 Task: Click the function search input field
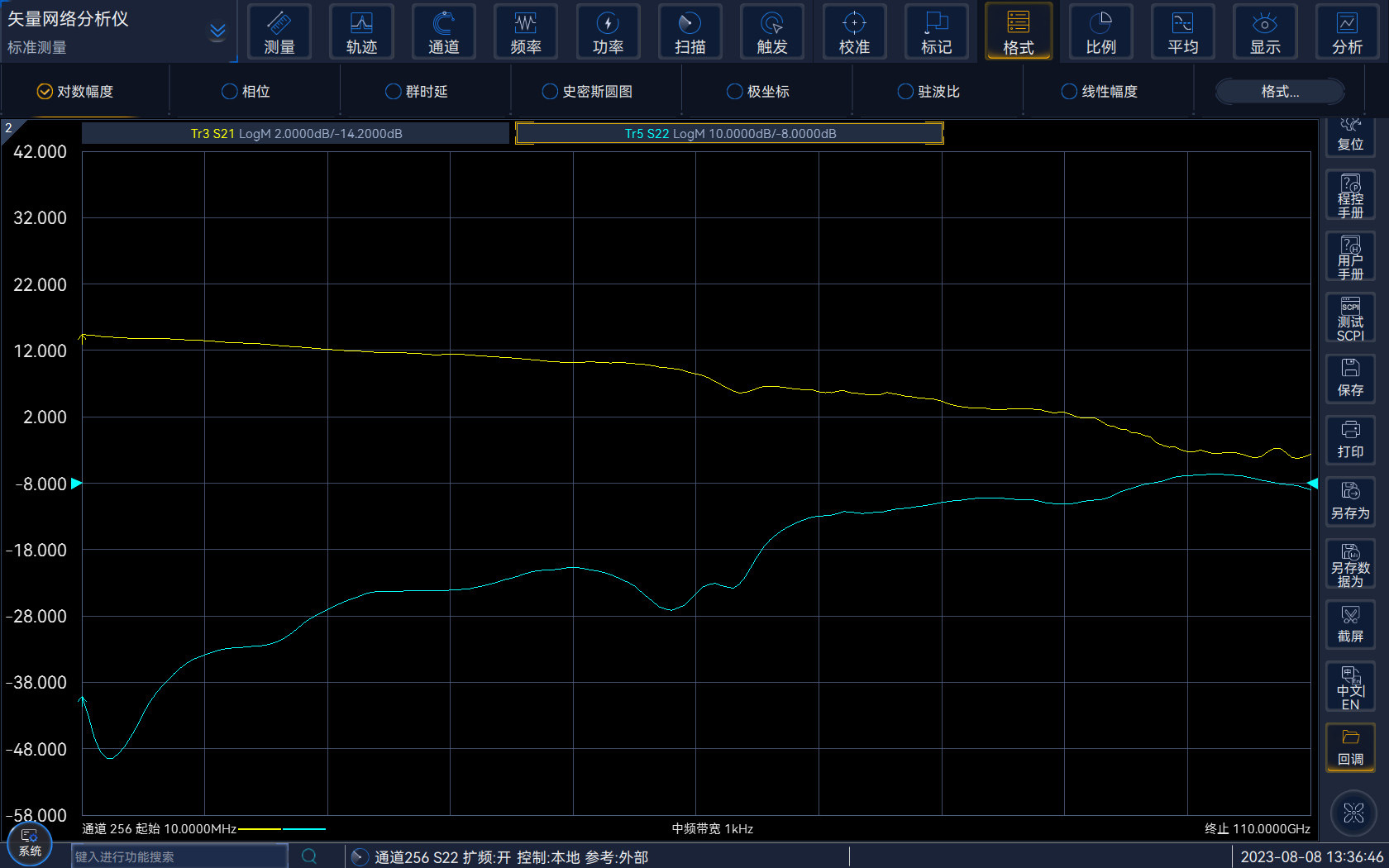coord(179,856)
